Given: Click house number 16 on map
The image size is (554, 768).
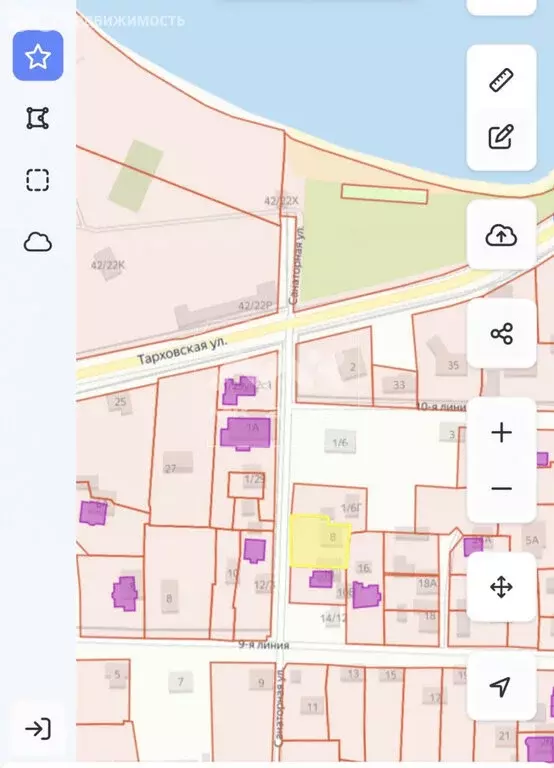Looking at the screenshot, I should pos(363,568).
